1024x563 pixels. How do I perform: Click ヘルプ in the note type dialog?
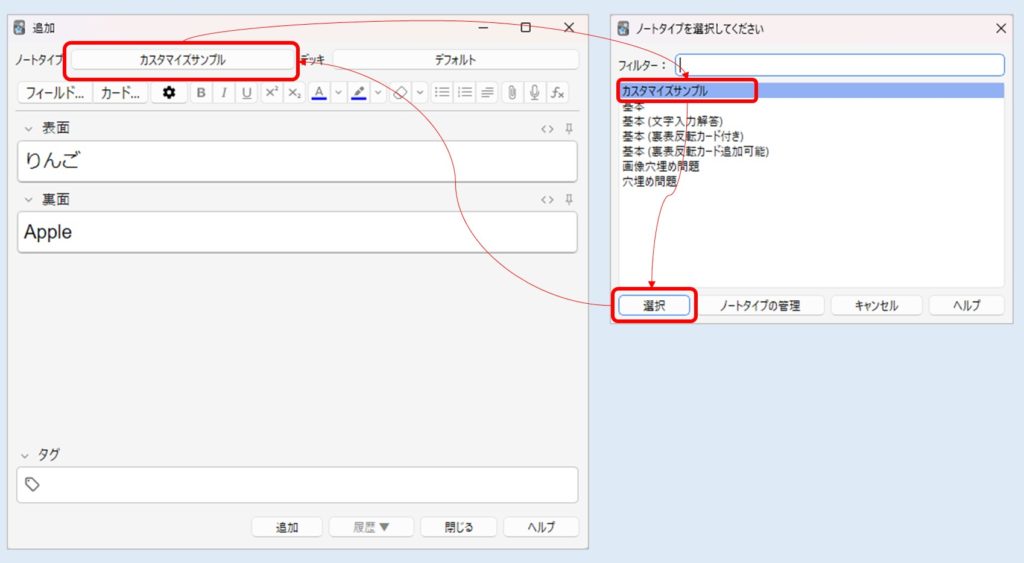[966, 306]
